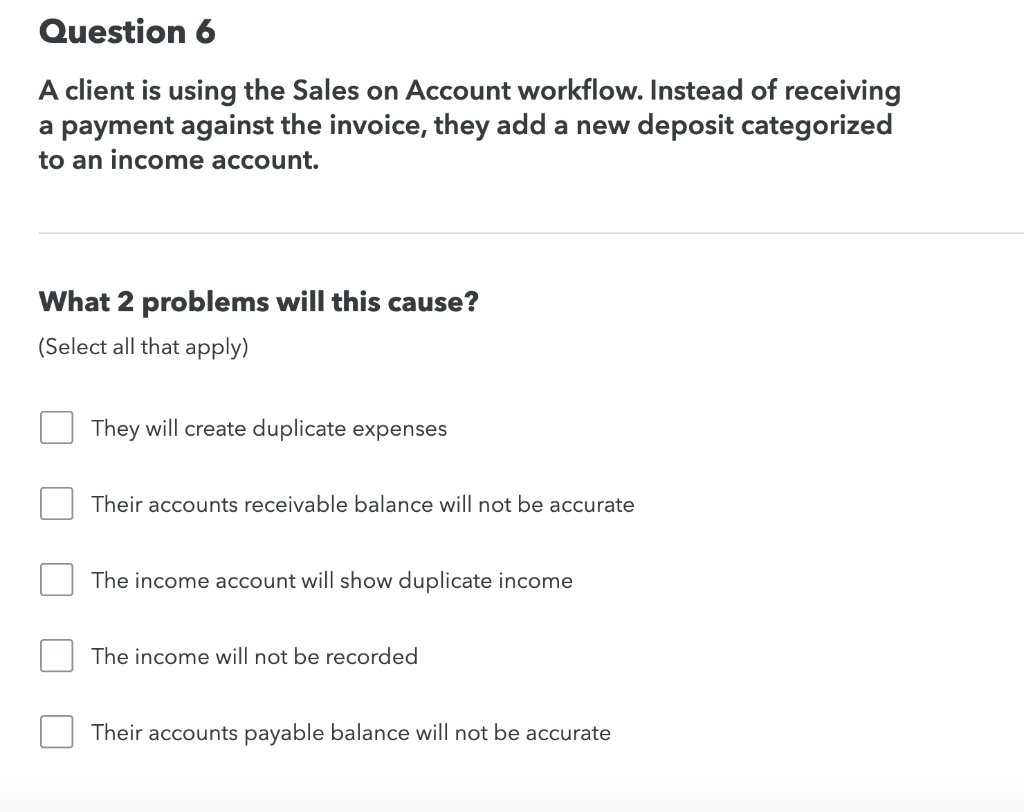Click the duplicate expenses answer label text
Image resolution: width=1024 pixels, height=812 pixels.
[268, 428]
